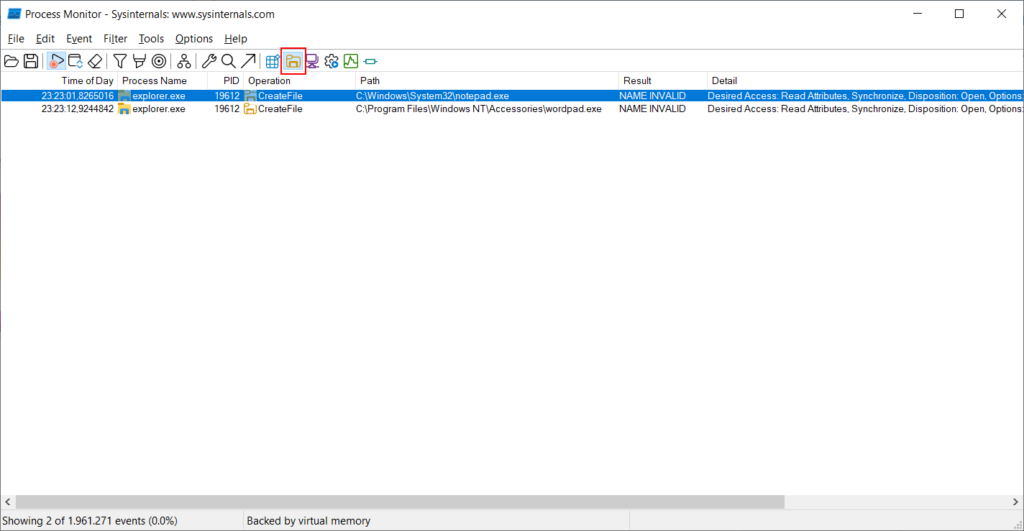The image size is (1024, 531).
Task: Toggle Show Process and Thread Activity
Action: click(332, 61)
